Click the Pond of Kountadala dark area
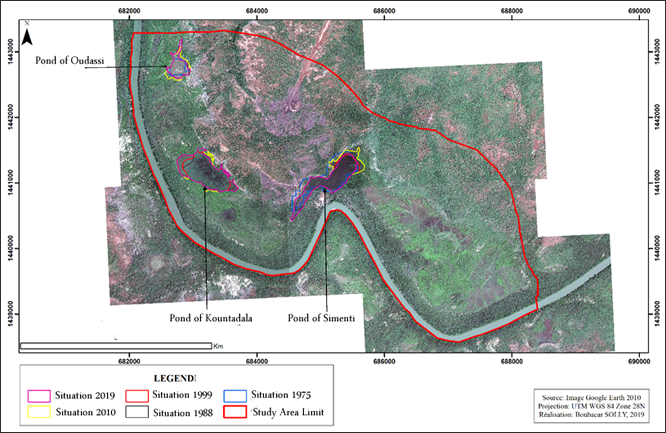The image size is (666, 433). click(206, 170)
